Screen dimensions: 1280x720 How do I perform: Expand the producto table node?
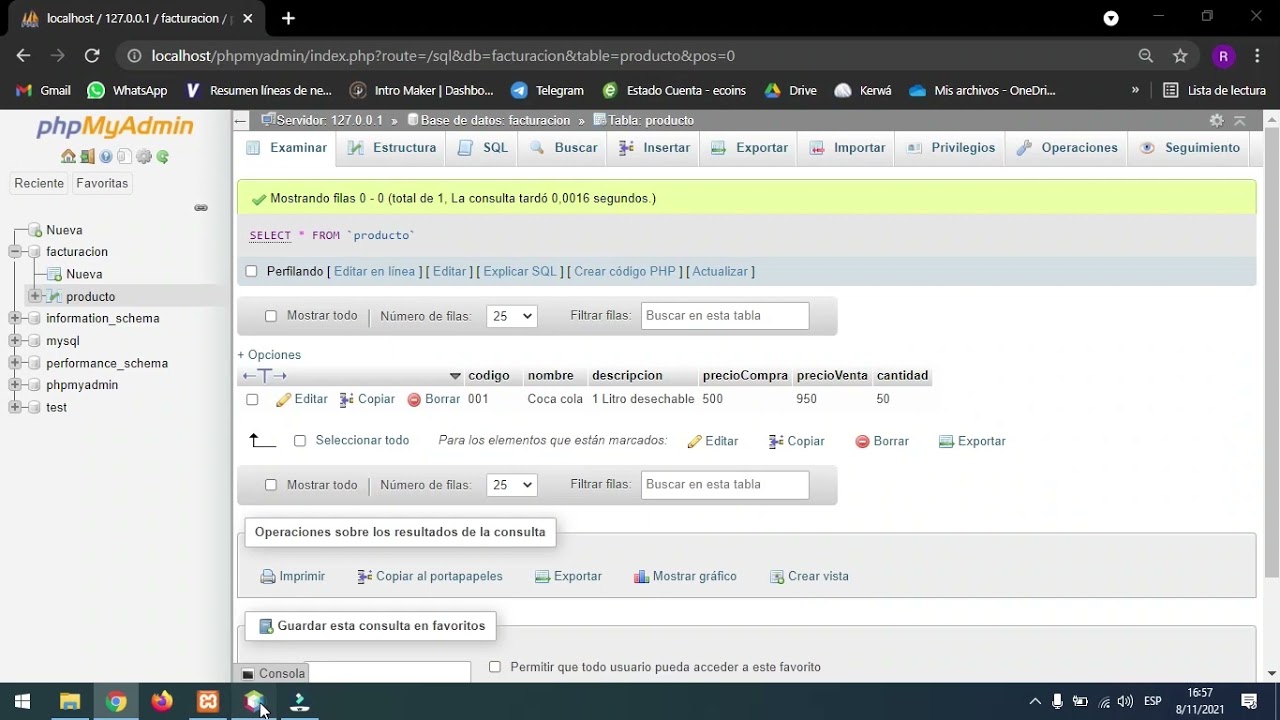[35, 296]
